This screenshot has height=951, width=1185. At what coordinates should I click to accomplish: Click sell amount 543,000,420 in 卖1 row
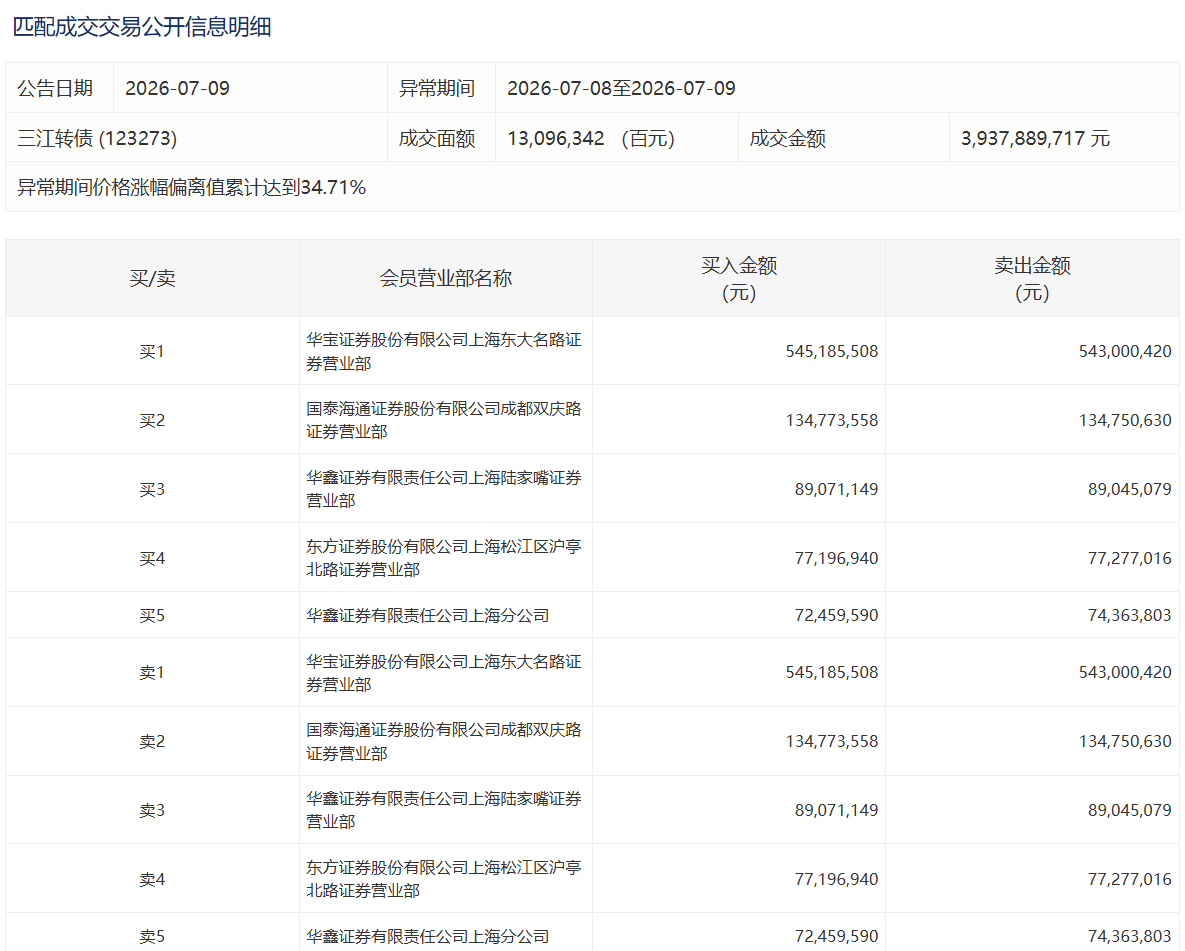pos(1125,672)
